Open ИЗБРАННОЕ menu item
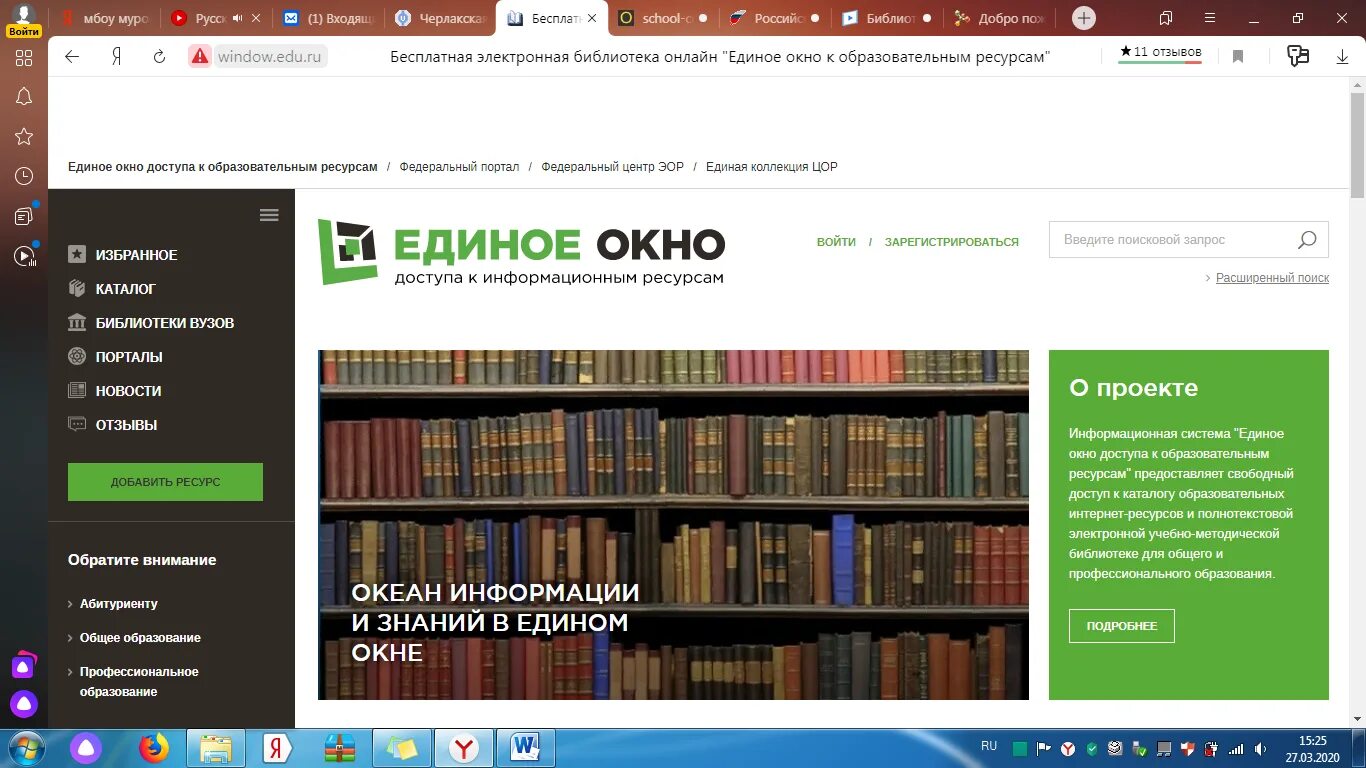The width and height of the screenshot is (1366, 768). pyautogui.click(x=136, y=255)
